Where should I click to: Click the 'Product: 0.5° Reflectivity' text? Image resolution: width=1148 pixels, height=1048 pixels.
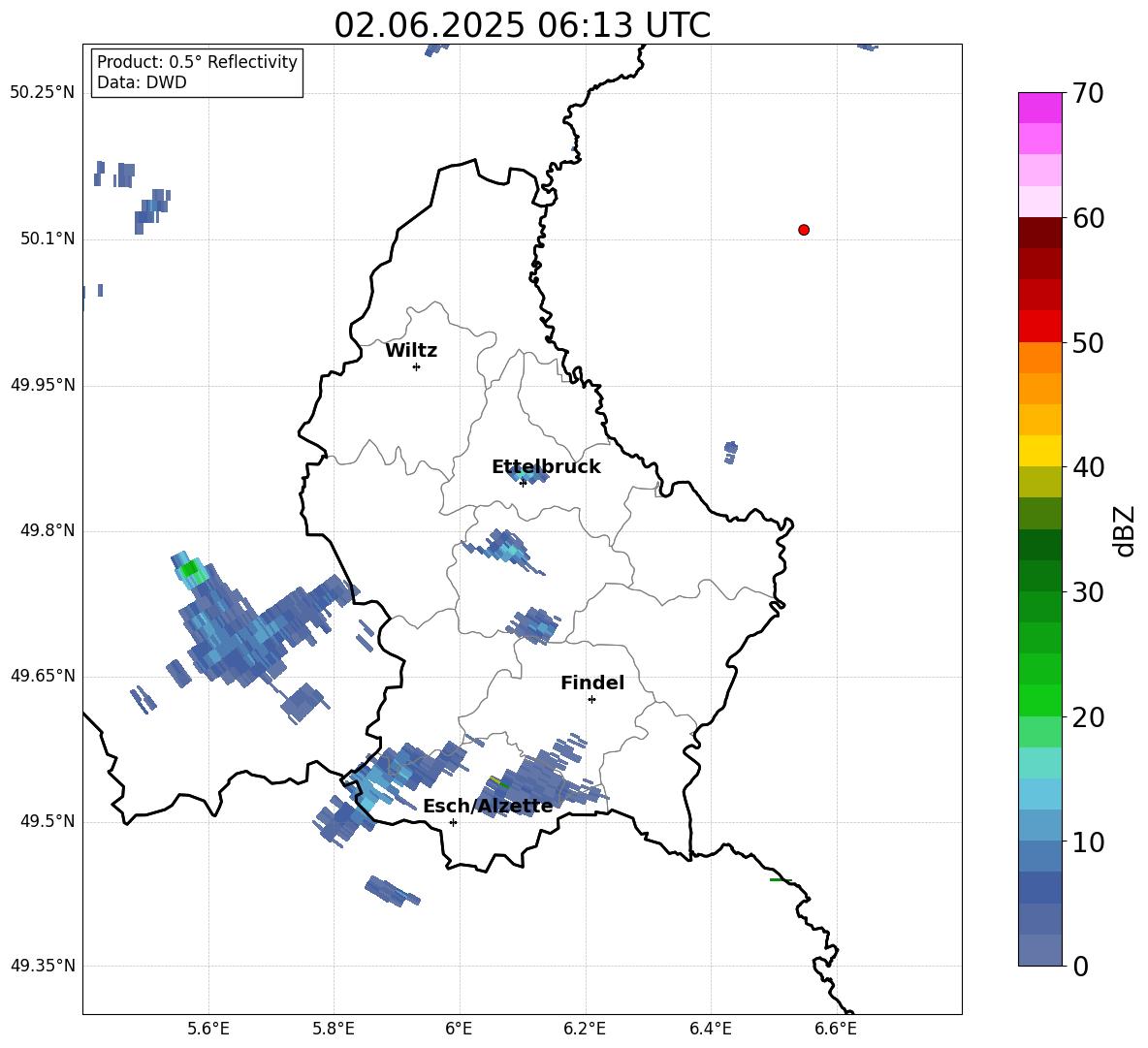tap(197, 62)
